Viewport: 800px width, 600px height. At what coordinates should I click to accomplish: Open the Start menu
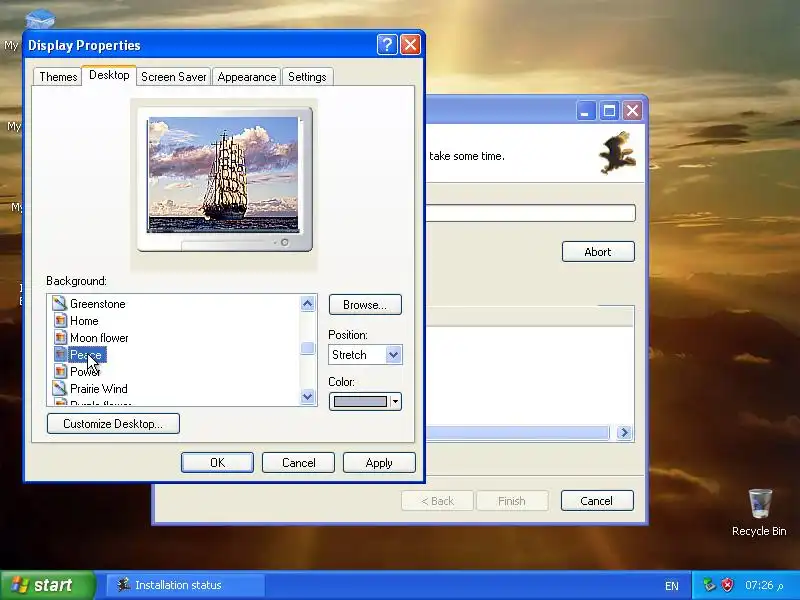[x=47, y=585]
